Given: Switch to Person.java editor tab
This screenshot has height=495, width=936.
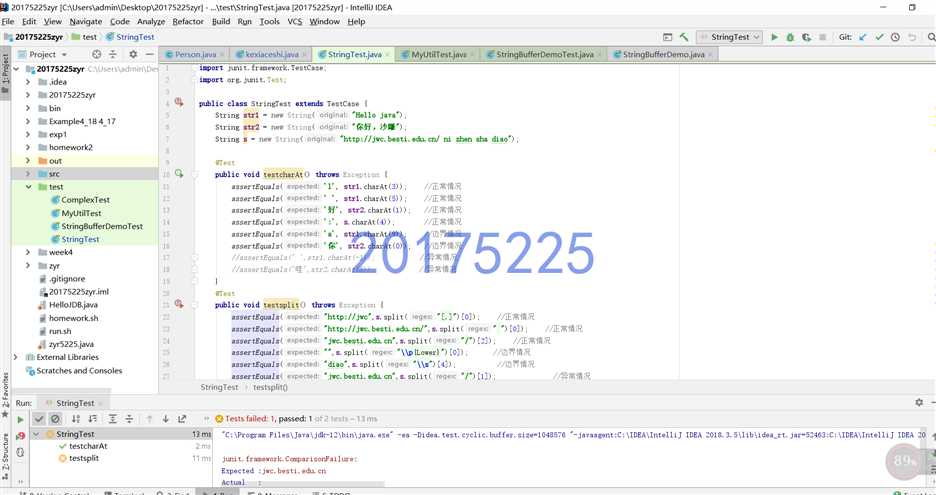Looking at the screenshot, I should 195,54.
